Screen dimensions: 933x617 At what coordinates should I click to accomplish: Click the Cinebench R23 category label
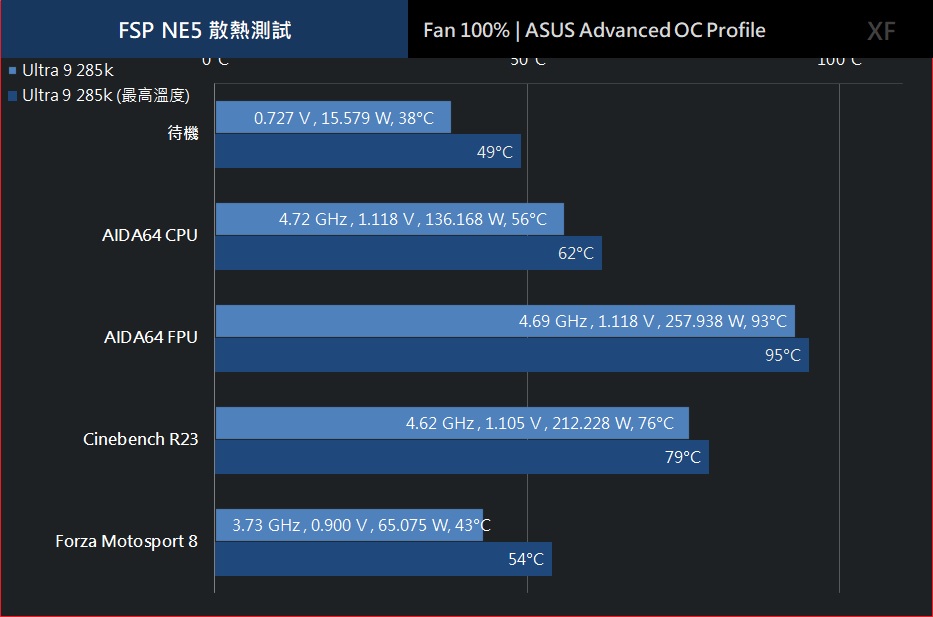coord(140,439)
